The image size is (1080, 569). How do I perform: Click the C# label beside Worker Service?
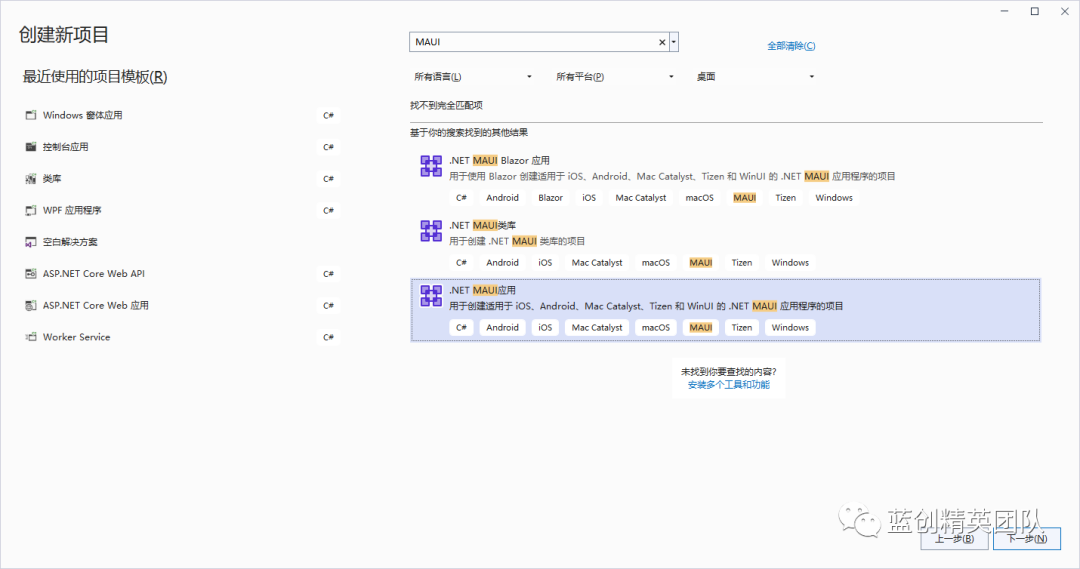329,337
